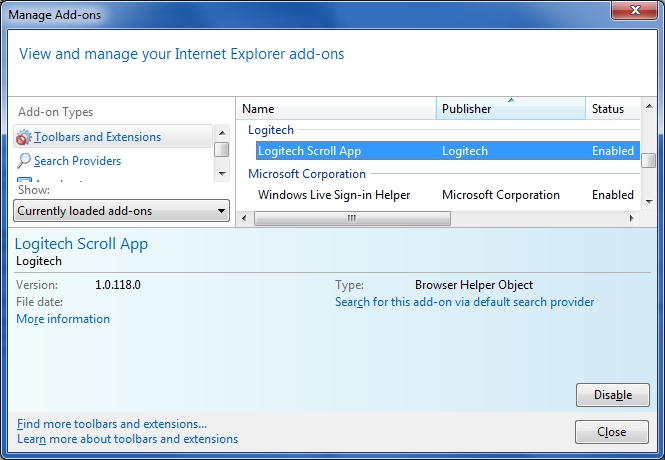Open the Show dropdown 'Currently loaded add-ons'
Screen dimensions: 665x460
[121, 211]
